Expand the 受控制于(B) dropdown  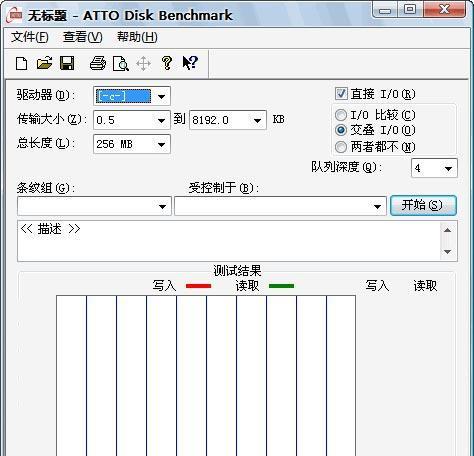click(377, 206)
